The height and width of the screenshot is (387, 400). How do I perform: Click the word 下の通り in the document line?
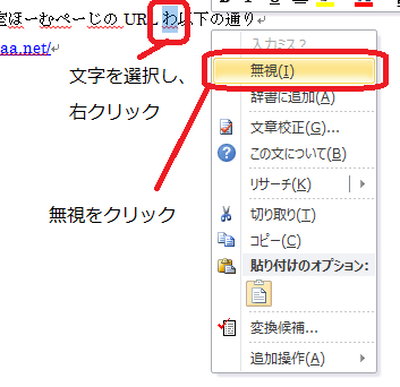pos(225,19)
